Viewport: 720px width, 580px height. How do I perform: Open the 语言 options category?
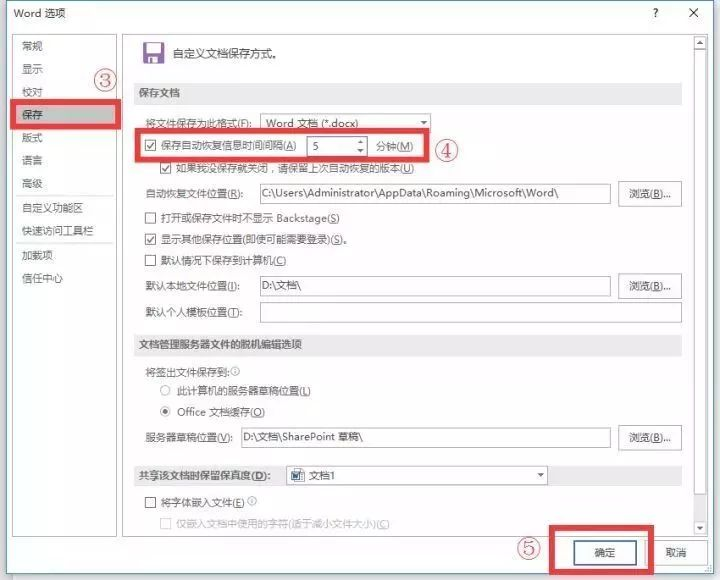pos(32,160)
